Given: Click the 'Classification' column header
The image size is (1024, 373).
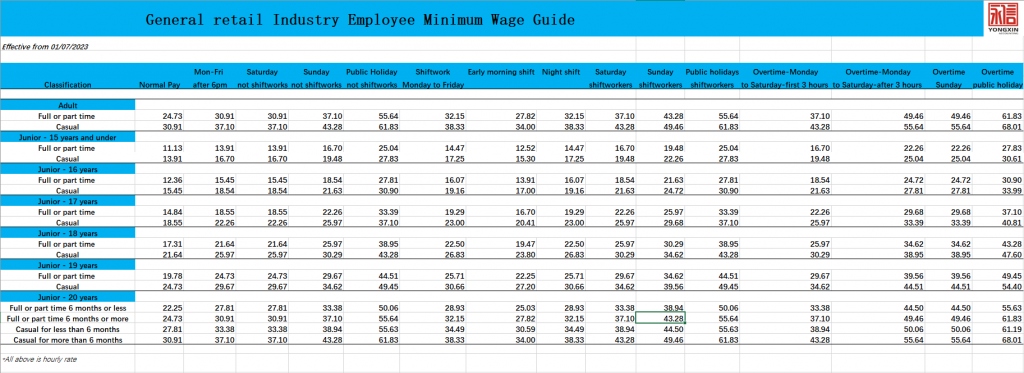Looking at the screenshot, I should [x=68, y=84].
